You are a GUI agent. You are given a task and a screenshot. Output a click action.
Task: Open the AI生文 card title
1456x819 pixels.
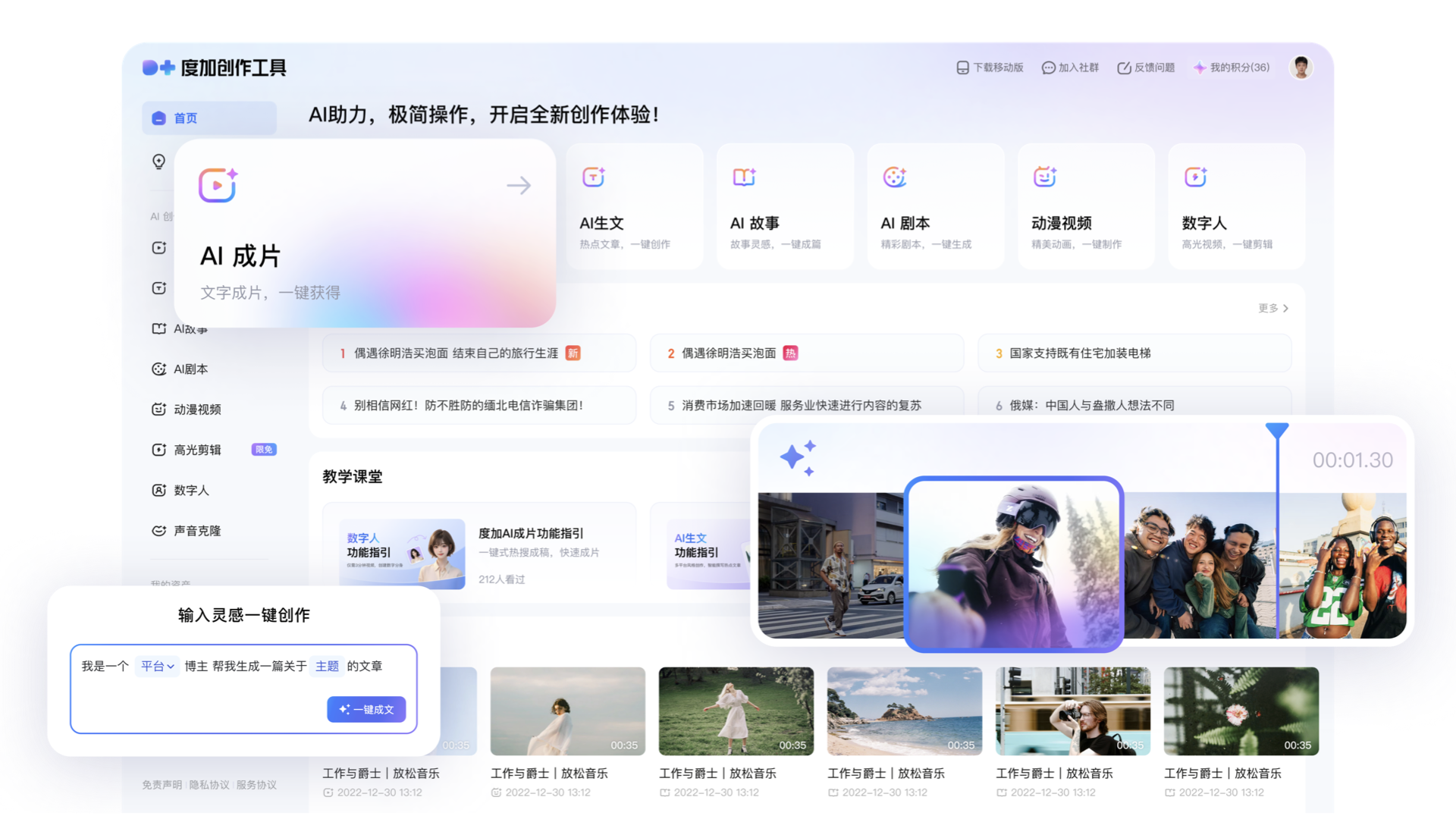click(601, 223)
